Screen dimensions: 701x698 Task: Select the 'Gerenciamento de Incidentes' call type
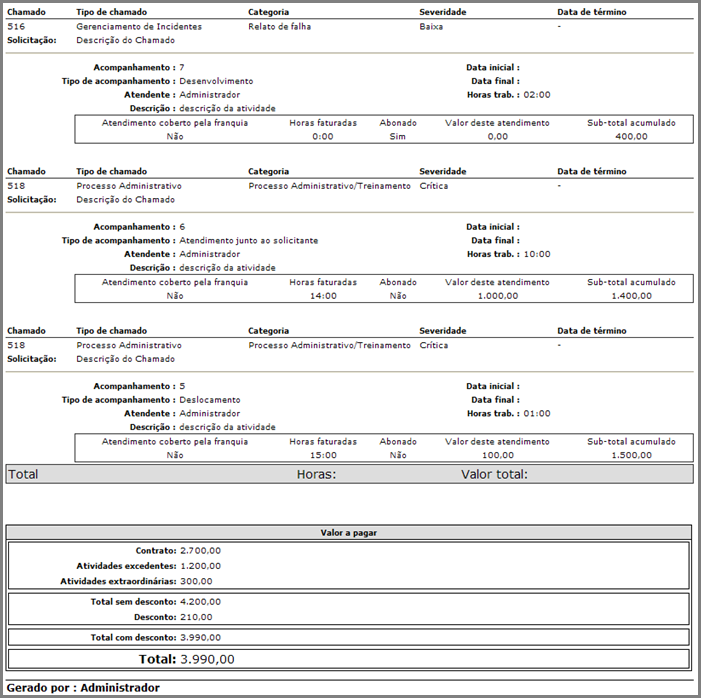(x=138, y=27)
